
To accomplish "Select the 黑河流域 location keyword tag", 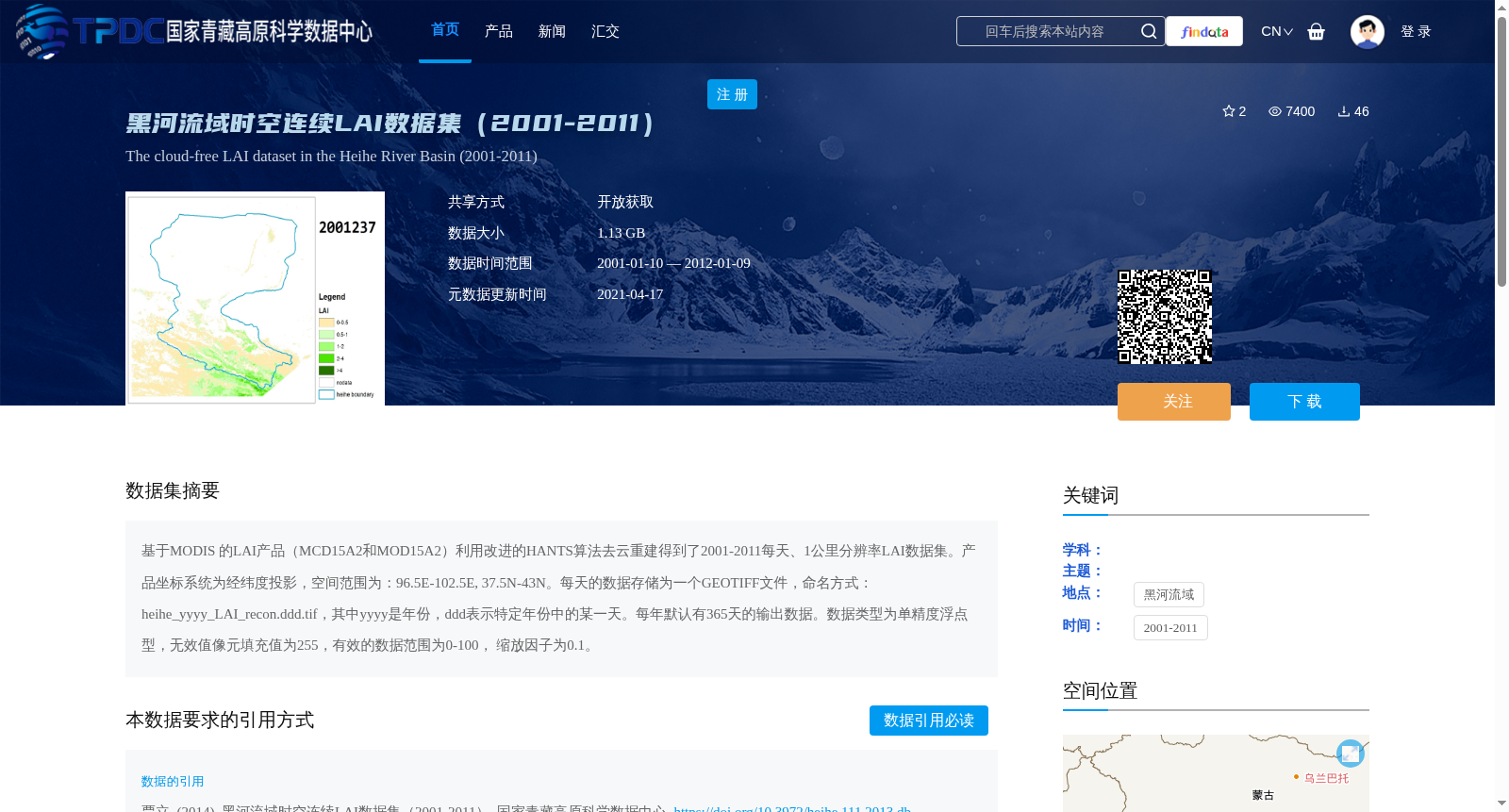I will coord(1169,594).
